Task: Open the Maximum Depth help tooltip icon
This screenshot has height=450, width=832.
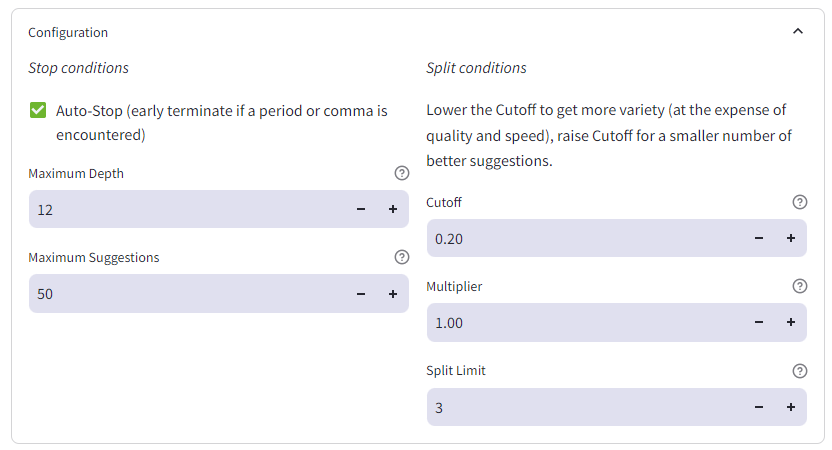Action: pyautogui.click(x=402, y=173)
